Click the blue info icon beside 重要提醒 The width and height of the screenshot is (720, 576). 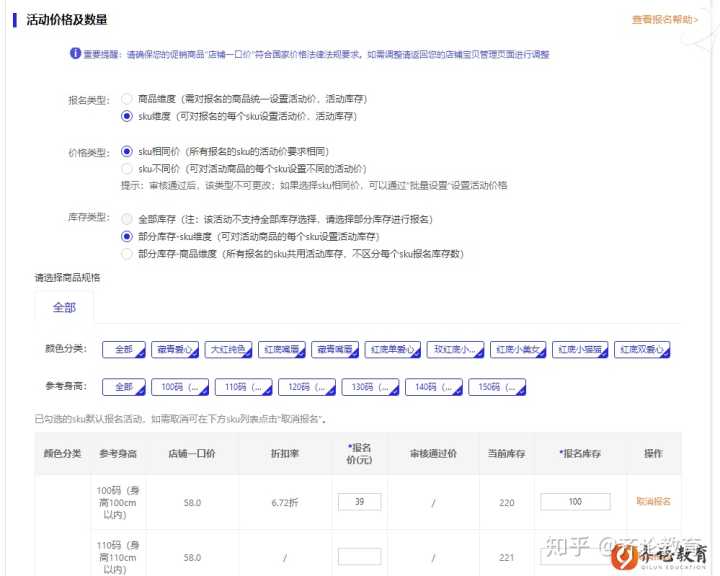74,55
